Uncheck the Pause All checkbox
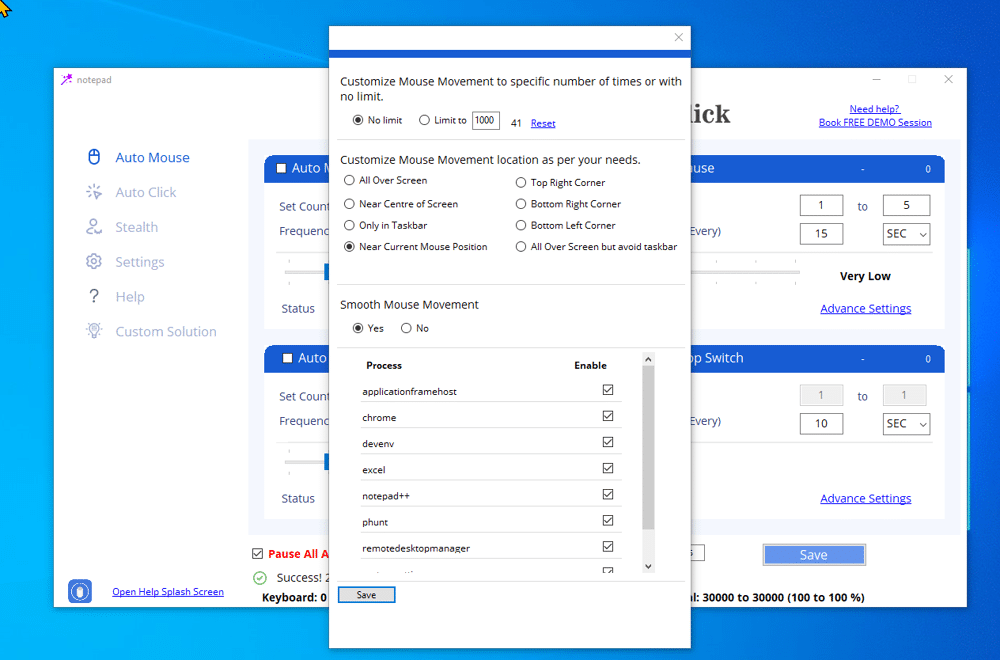 coord(258,554)
